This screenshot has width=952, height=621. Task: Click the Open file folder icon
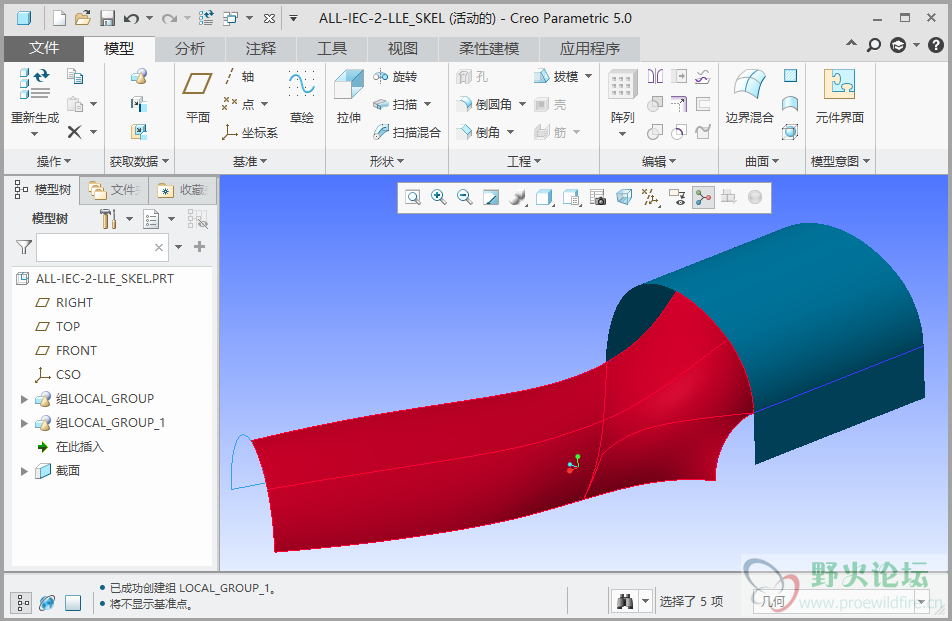(83, 18)
